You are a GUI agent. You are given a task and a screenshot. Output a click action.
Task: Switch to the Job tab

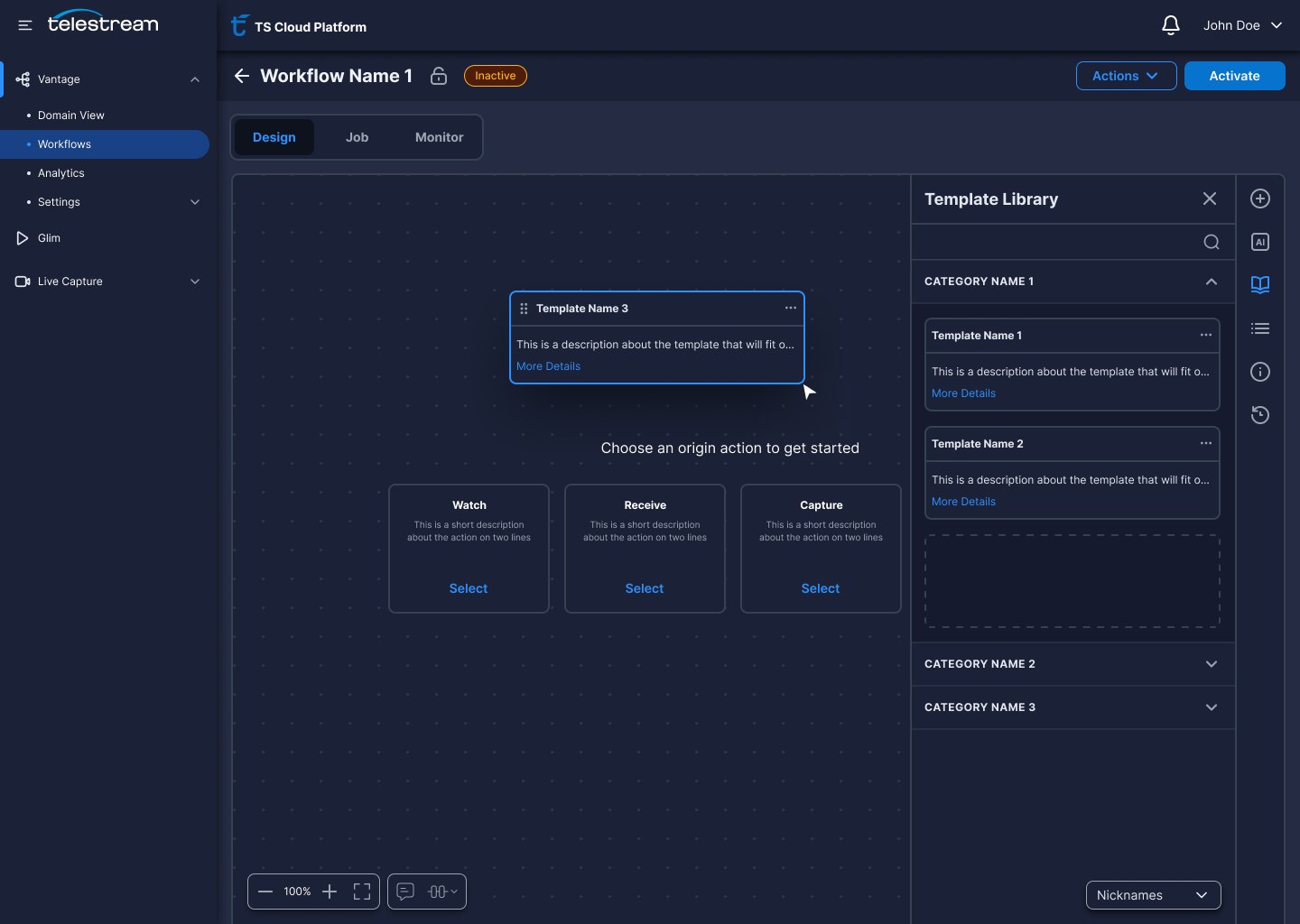pyautogui.click(x=357, y=137)
